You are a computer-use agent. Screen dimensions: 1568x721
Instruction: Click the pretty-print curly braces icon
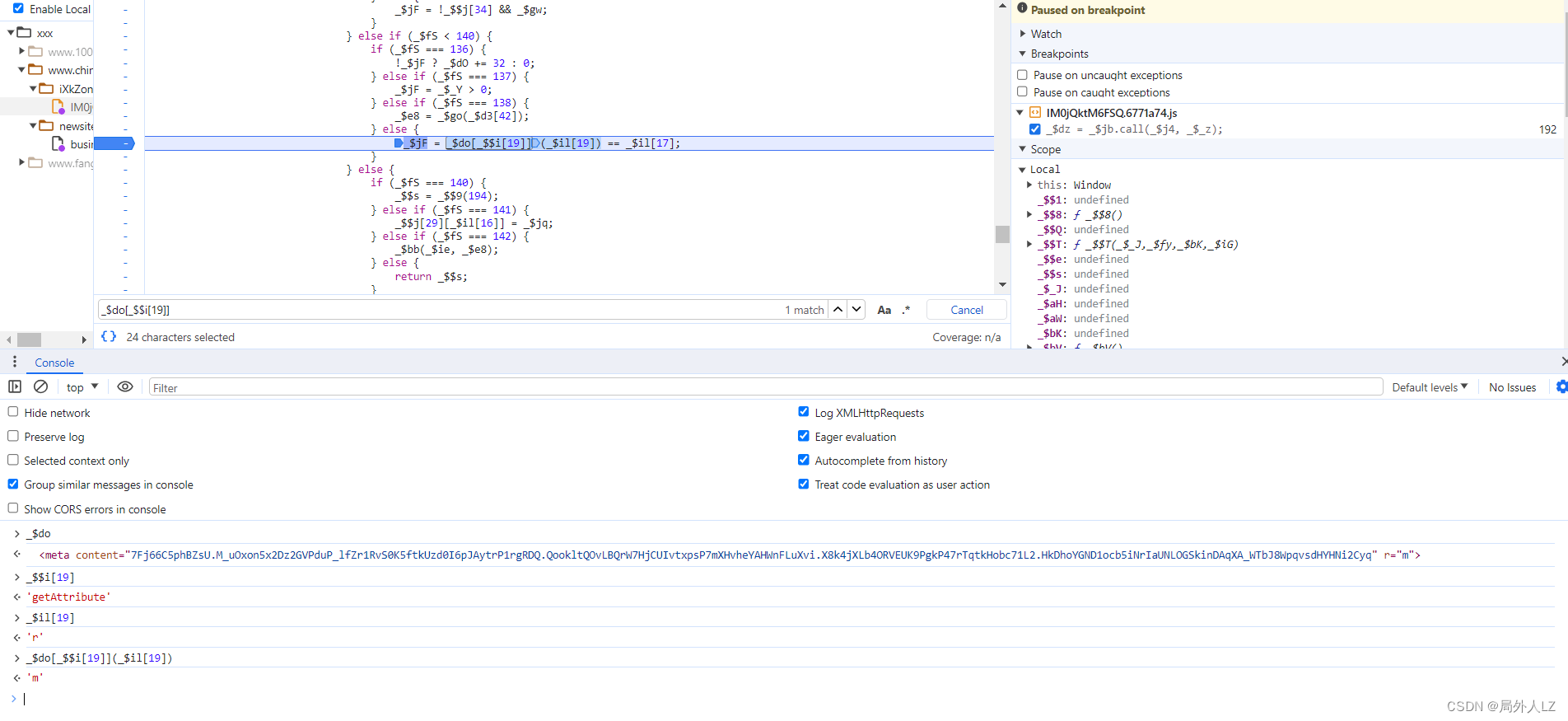pyautogui.click(x=109, y=336)
